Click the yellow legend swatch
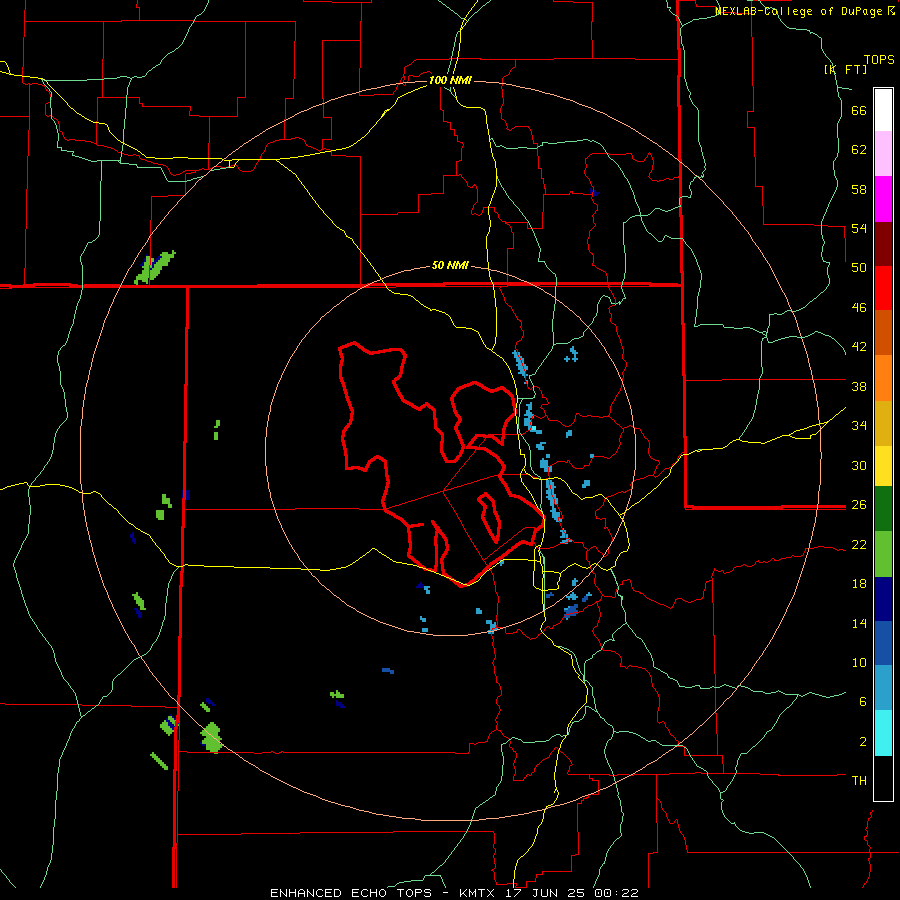The width and height of the screenshot is (900, 900). pos(883,465)
